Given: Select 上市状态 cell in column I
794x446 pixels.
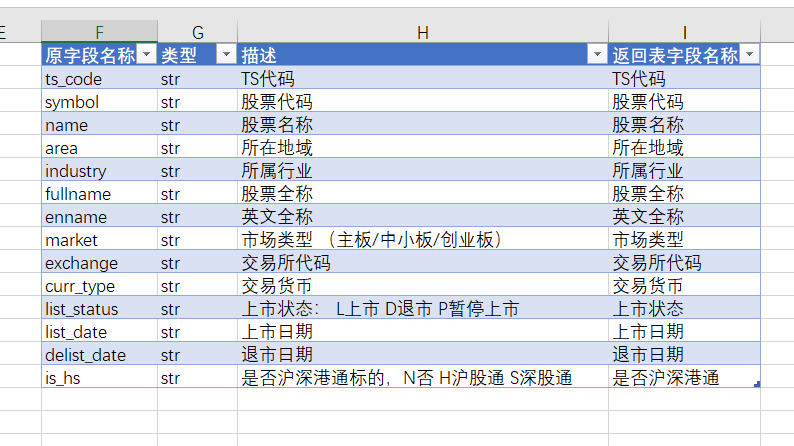Looking at the screenshot, I should coord(684,309).
